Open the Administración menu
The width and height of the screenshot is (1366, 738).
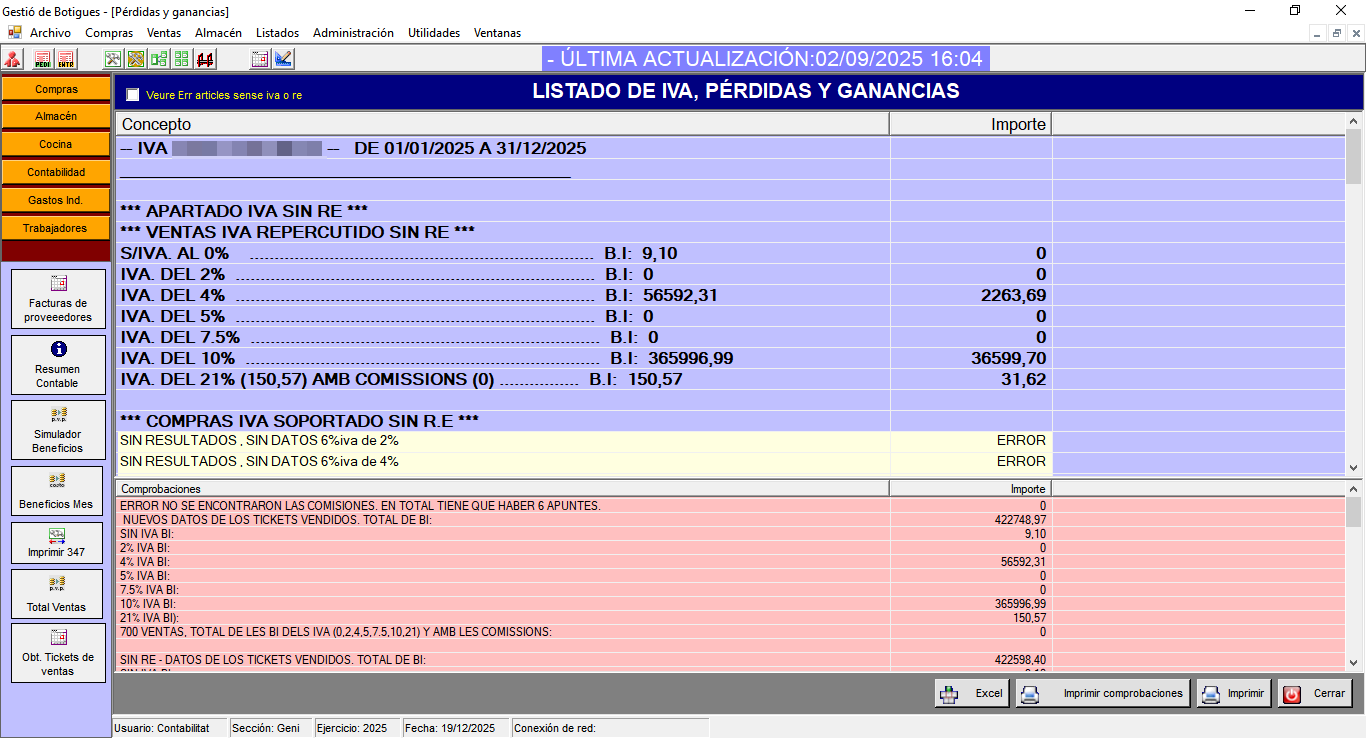point(353,33)
